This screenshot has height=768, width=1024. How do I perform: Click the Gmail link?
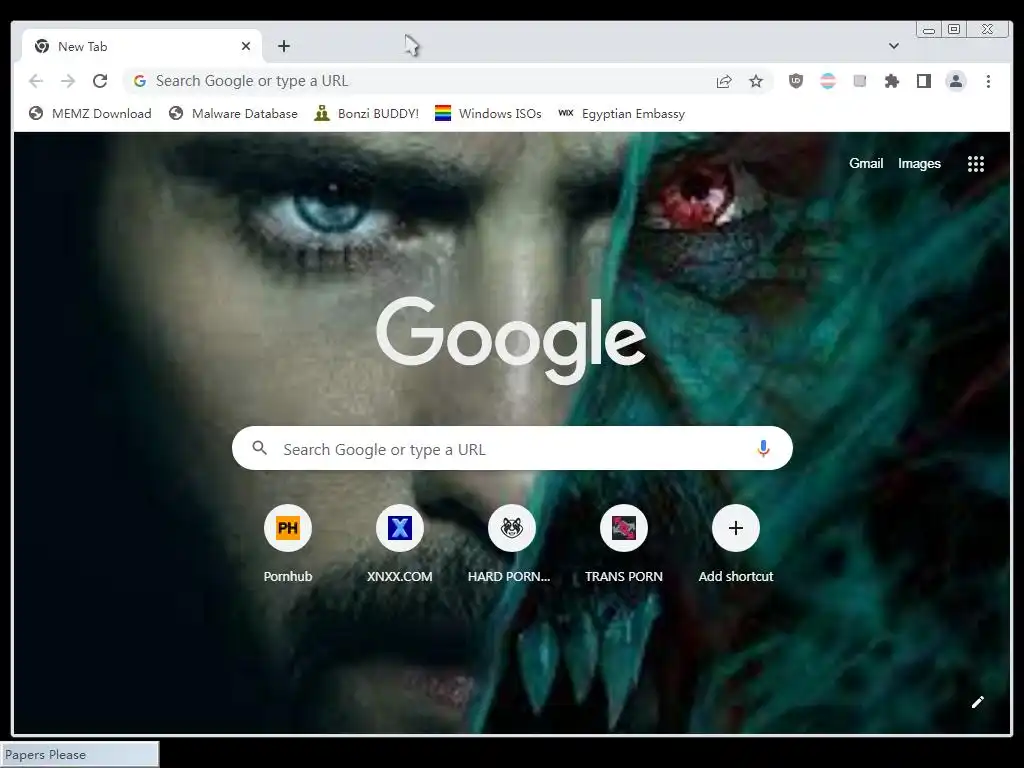[x=866, y=163]
